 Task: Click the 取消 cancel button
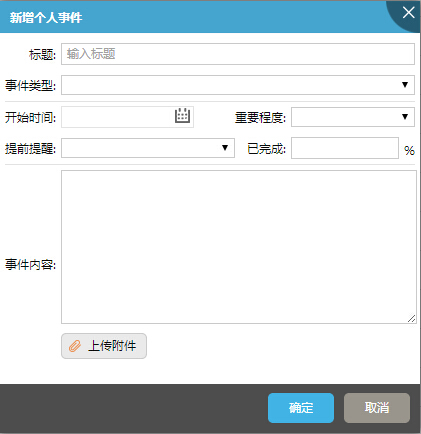coord(377,408)
